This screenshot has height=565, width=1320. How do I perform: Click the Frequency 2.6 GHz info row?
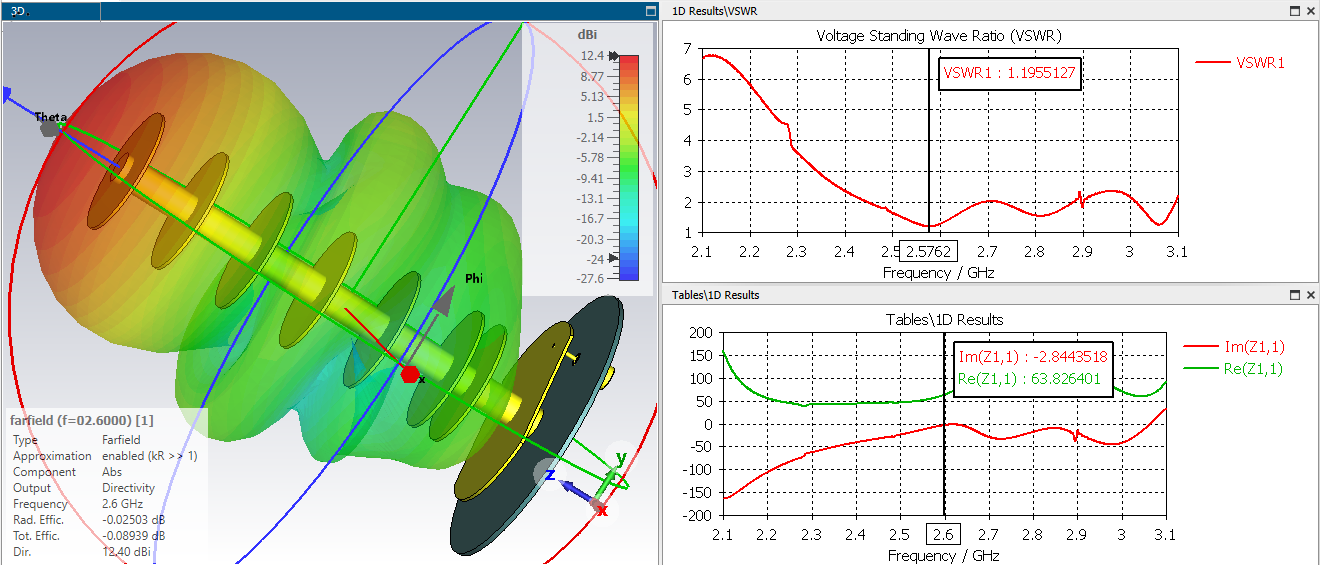76,504
